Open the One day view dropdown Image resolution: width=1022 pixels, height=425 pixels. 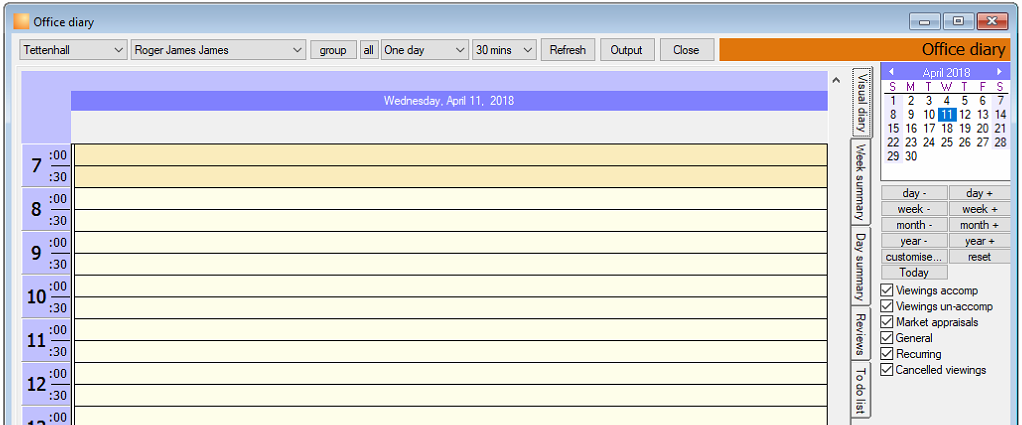coord(424,50)
